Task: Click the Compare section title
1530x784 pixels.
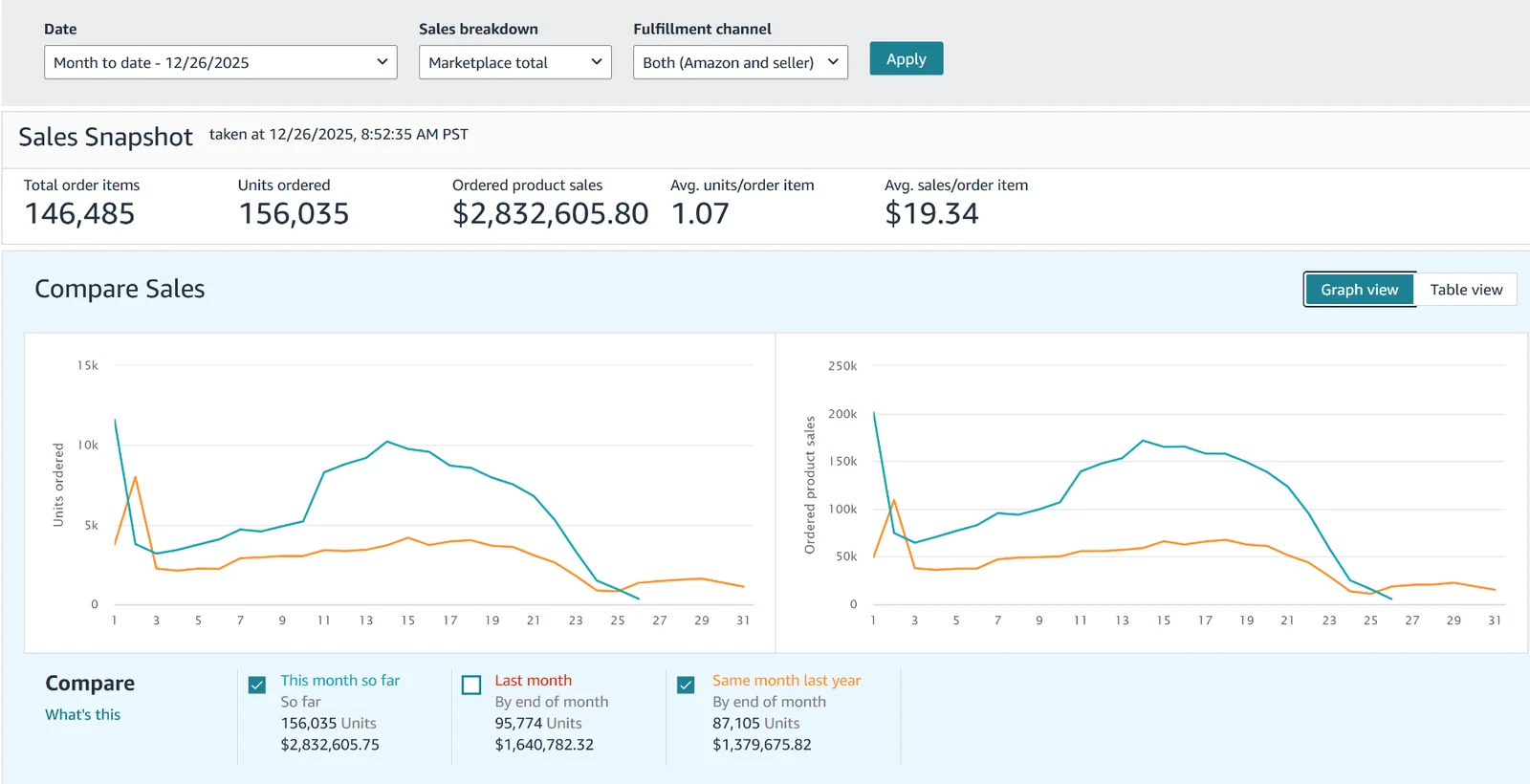Action: pos(90,683)
